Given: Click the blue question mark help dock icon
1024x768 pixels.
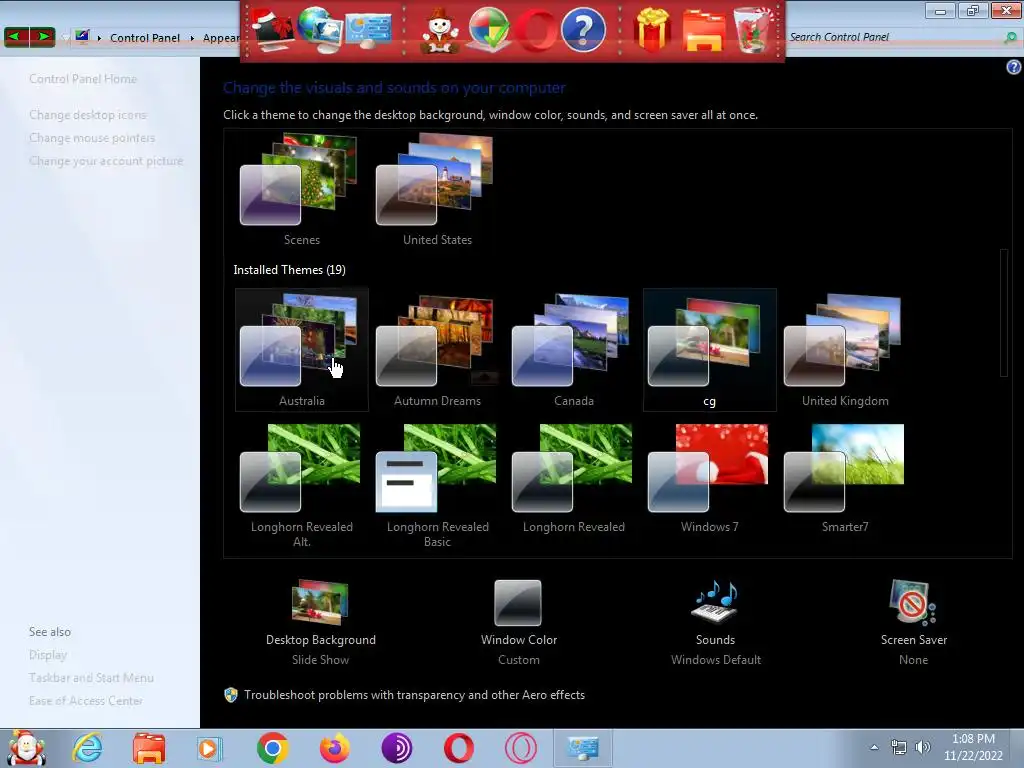Looking at the screenshot, I should 583,29.
